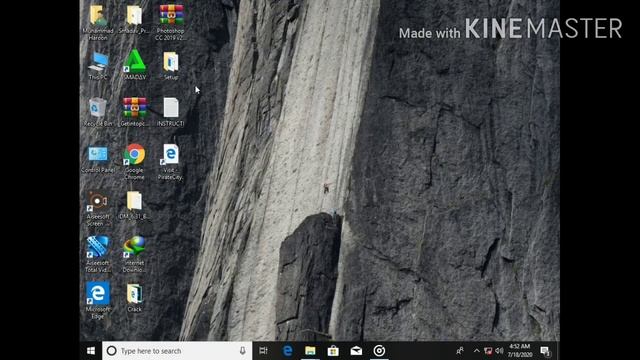Open the circular recorder app on taskbar

coord(379,351)
